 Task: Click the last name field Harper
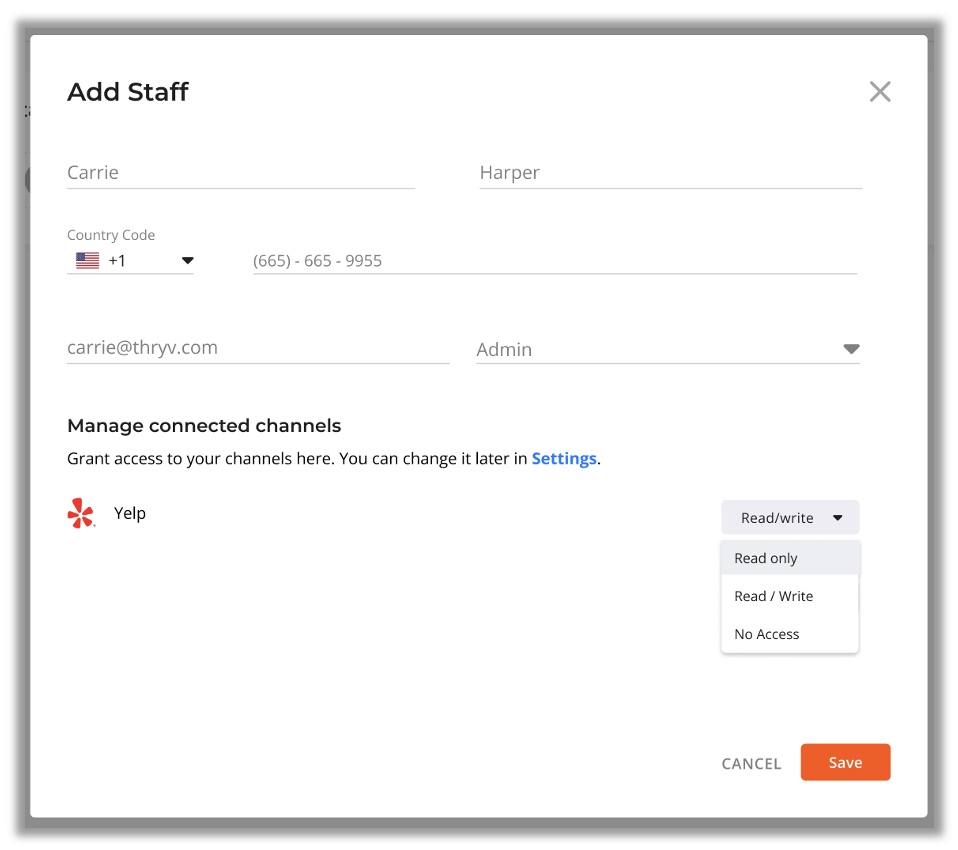pos(670,173)
